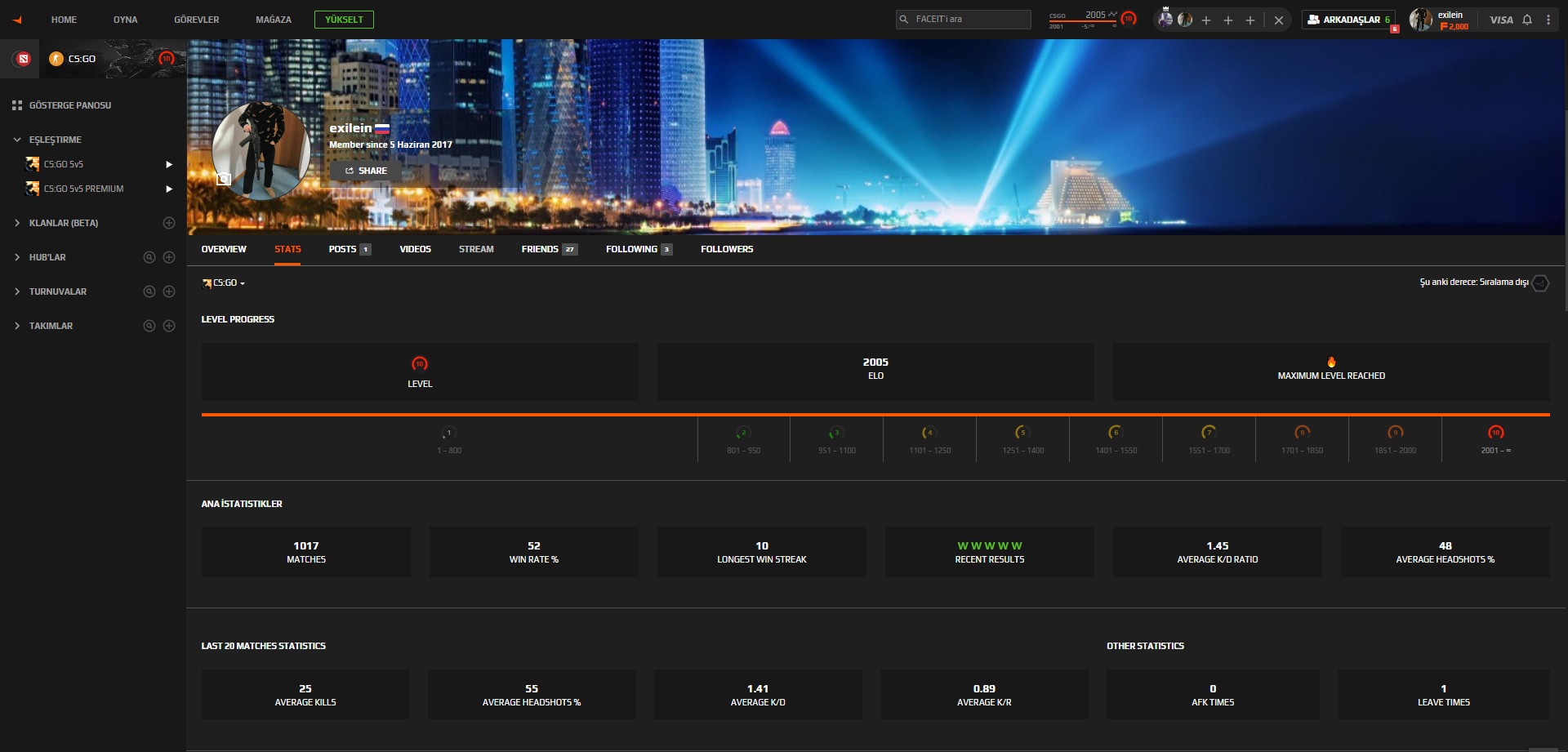
Task: Create a tournament with the Turnuvalar plus icon
Action: click(x=169, y=291)
